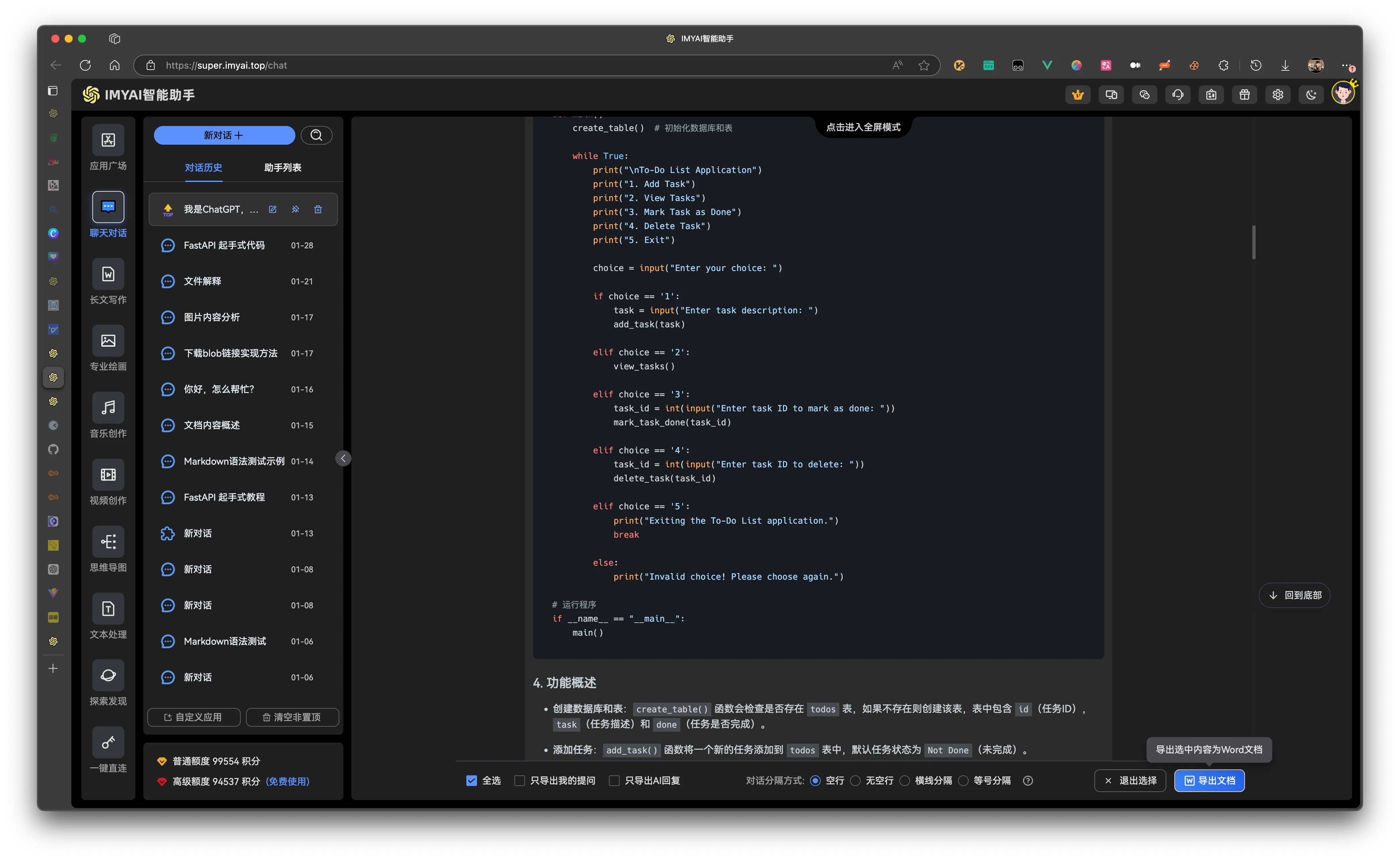Screen dimensions: 1400x860
Task: Open the 探索发现 explore icon
Action: click(108, 675)
